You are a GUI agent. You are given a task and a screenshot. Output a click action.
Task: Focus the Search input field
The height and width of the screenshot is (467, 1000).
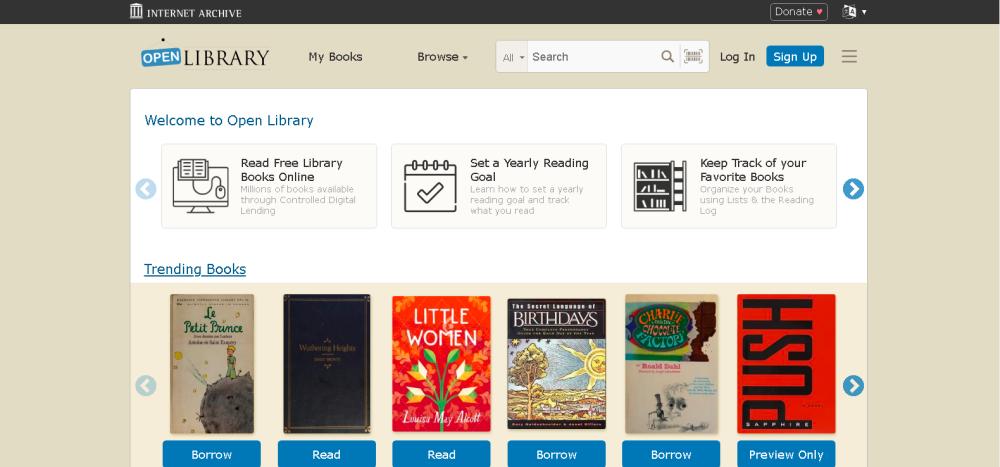coord(593,57)
